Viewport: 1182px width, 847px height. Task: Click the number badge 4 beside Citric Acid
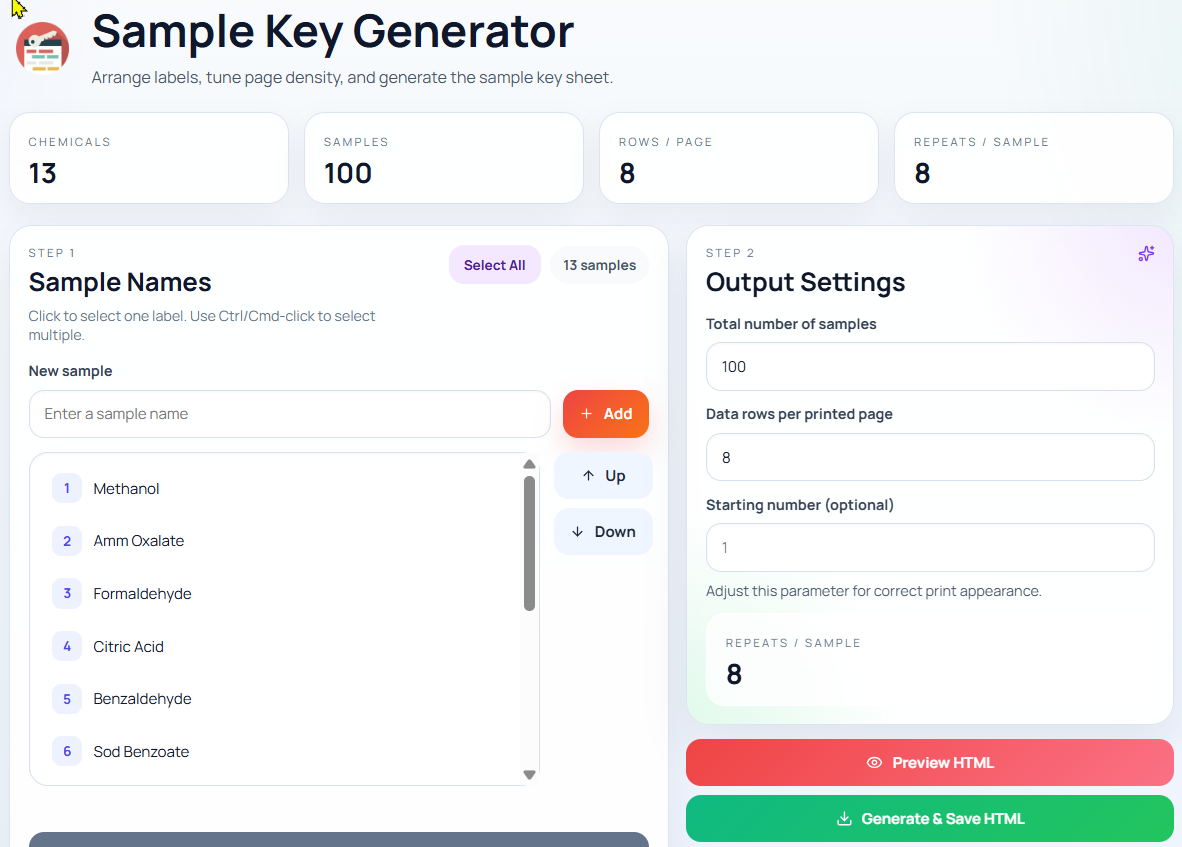[x=67, y=647]
